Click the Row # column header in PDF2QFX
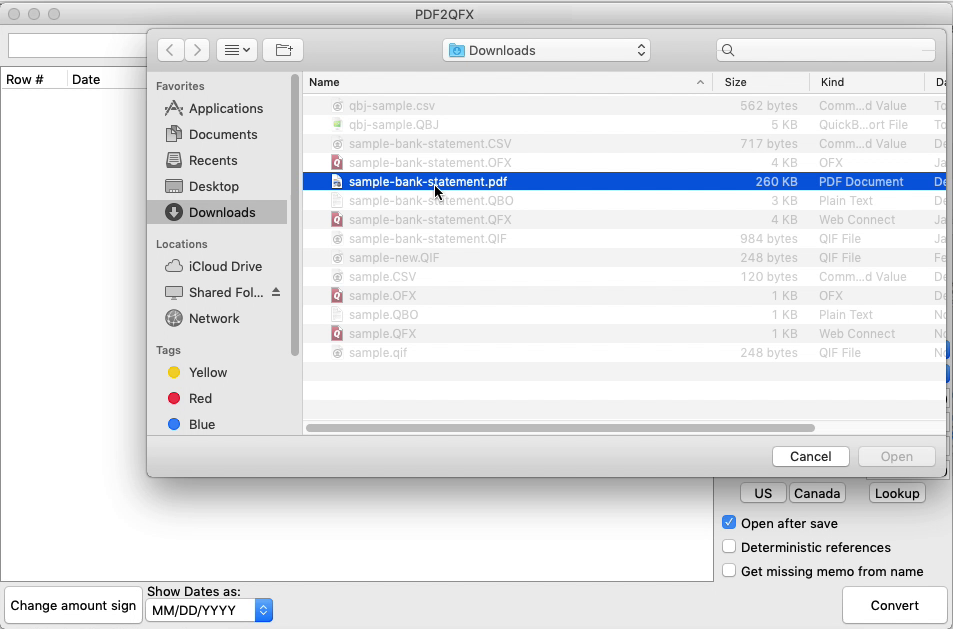 (25, 80)
